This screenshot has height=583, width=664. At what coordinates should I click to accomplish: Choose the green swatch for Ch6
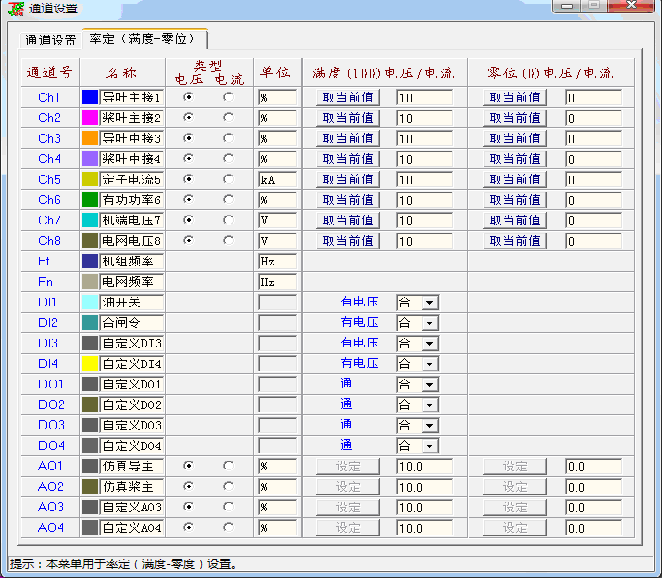point(90,199)
